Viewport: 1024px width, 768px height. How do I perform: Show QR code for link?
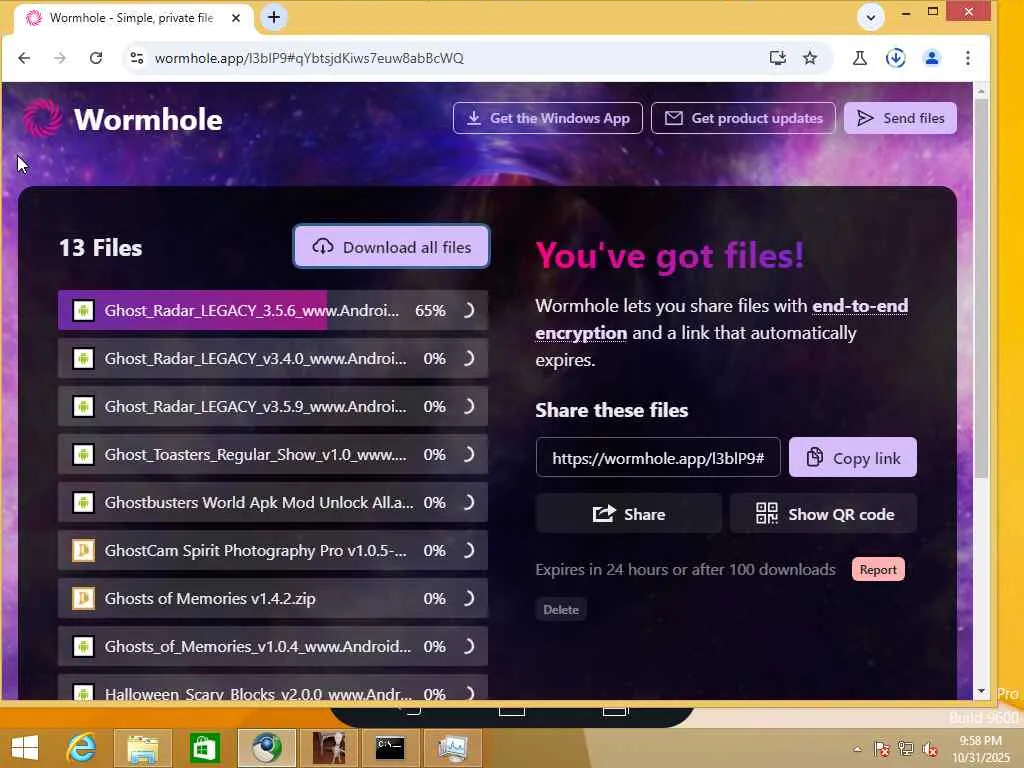click(x=824, y=514)
